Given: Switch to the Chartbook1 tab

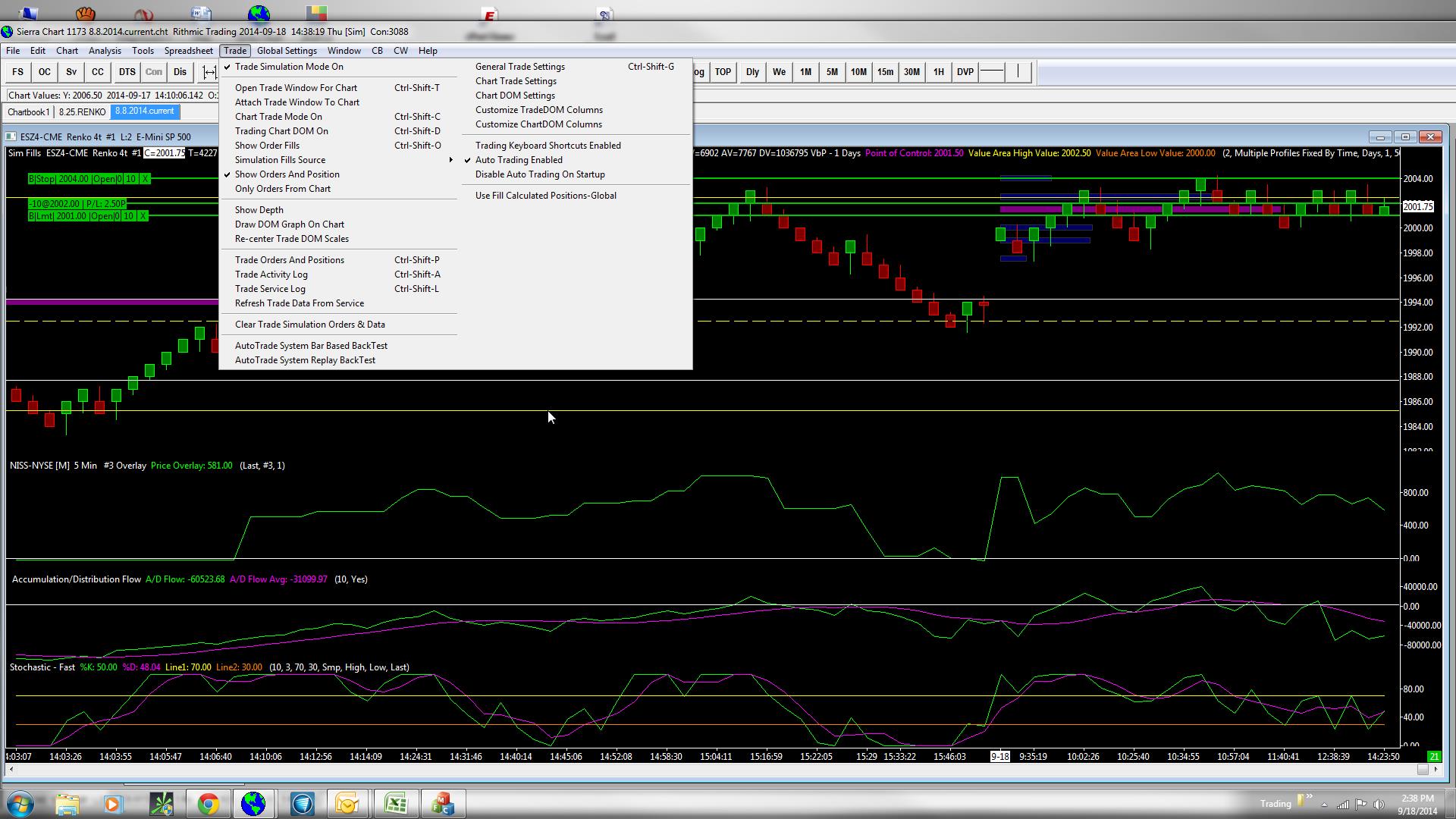Looking at the screenshot, I should click(x=29, y=112).
